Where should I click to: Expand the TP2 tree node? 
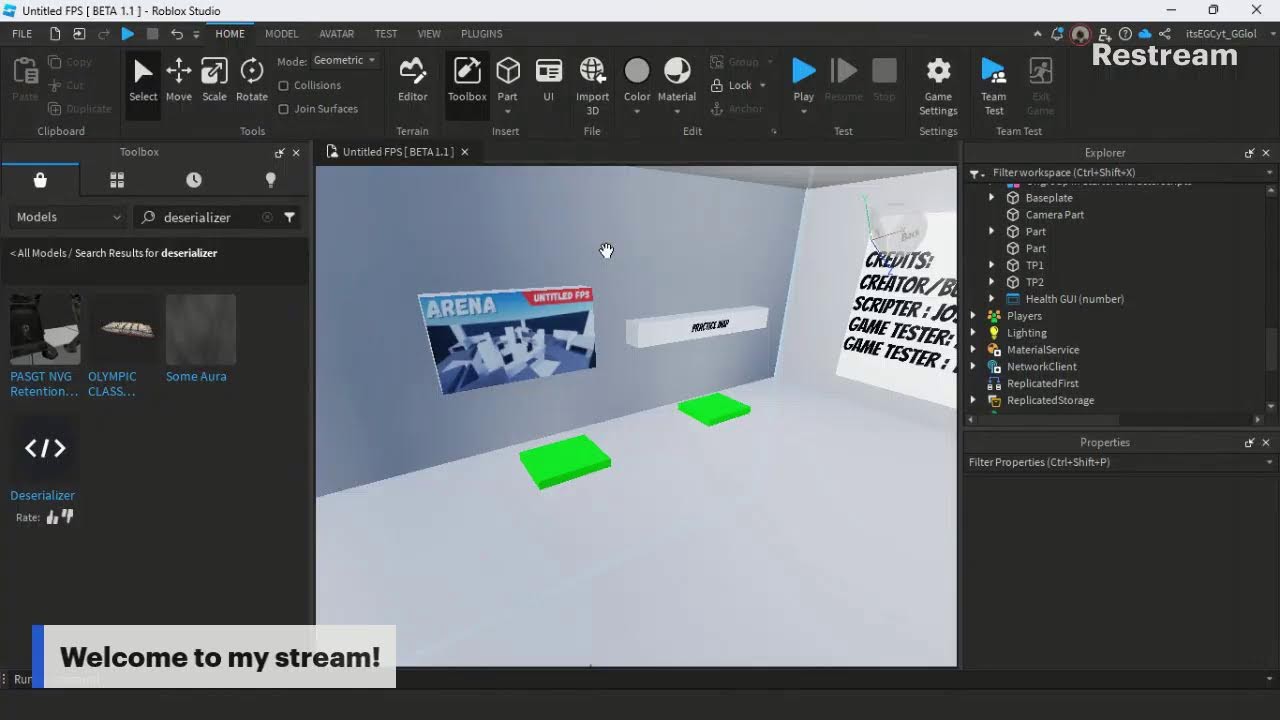(x=991, y=282)
